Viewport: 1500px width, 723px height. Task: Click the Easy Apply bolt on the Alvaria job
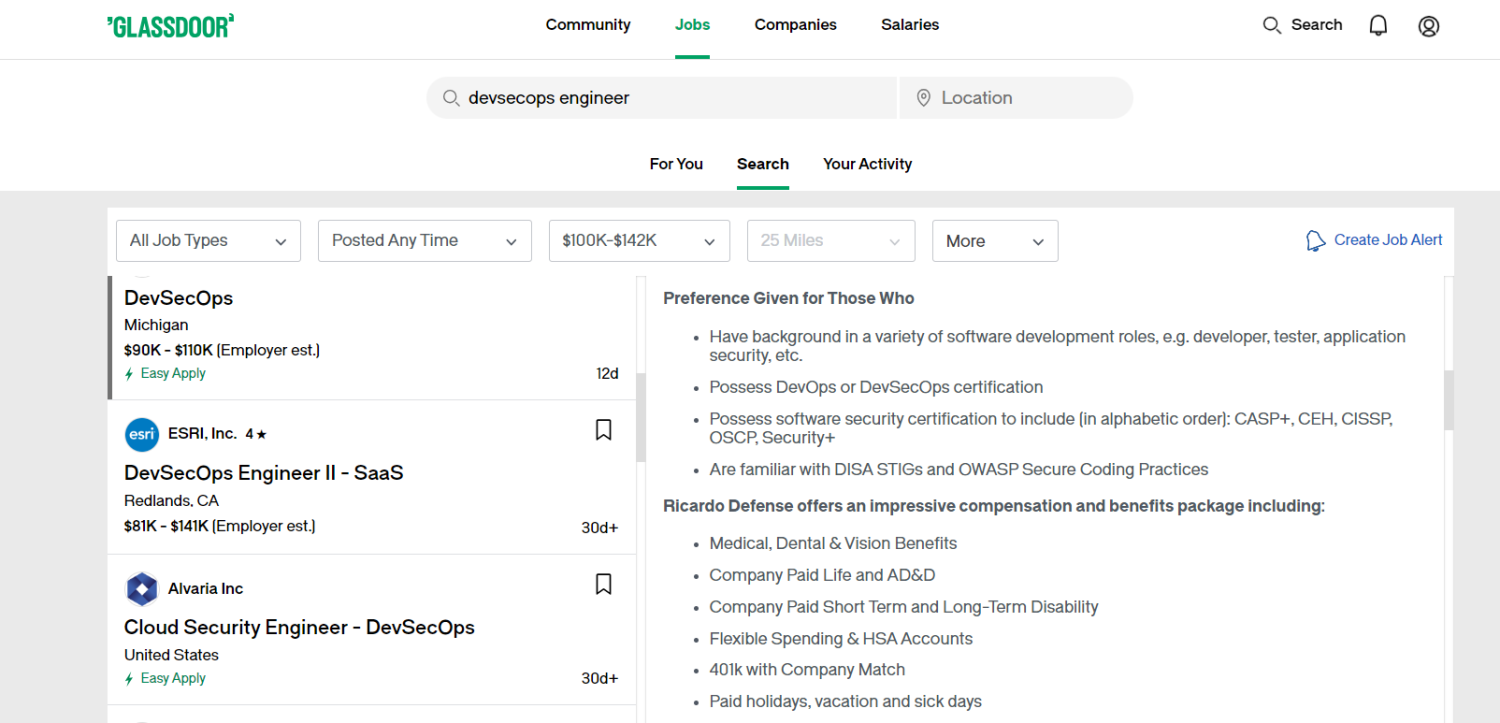click(x=129, y=679)
